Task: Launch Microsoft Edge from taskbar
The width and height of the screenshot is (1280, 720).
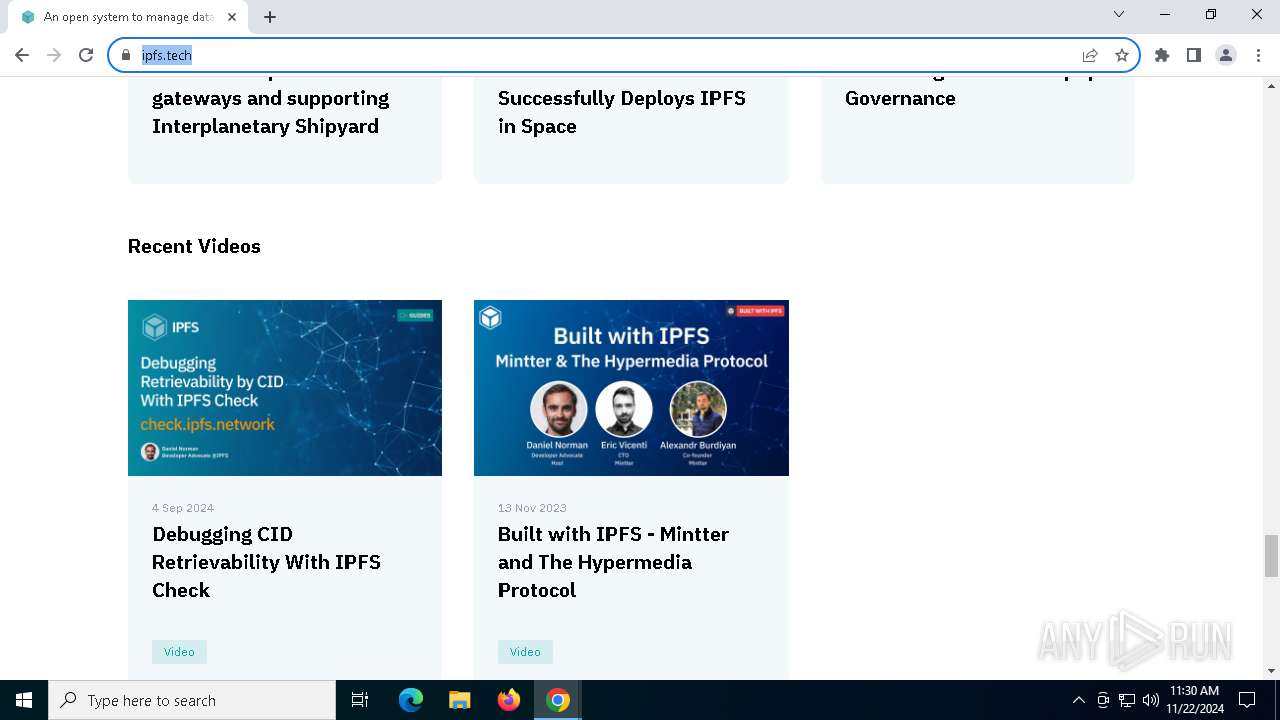Action: [x=411, y=700]
